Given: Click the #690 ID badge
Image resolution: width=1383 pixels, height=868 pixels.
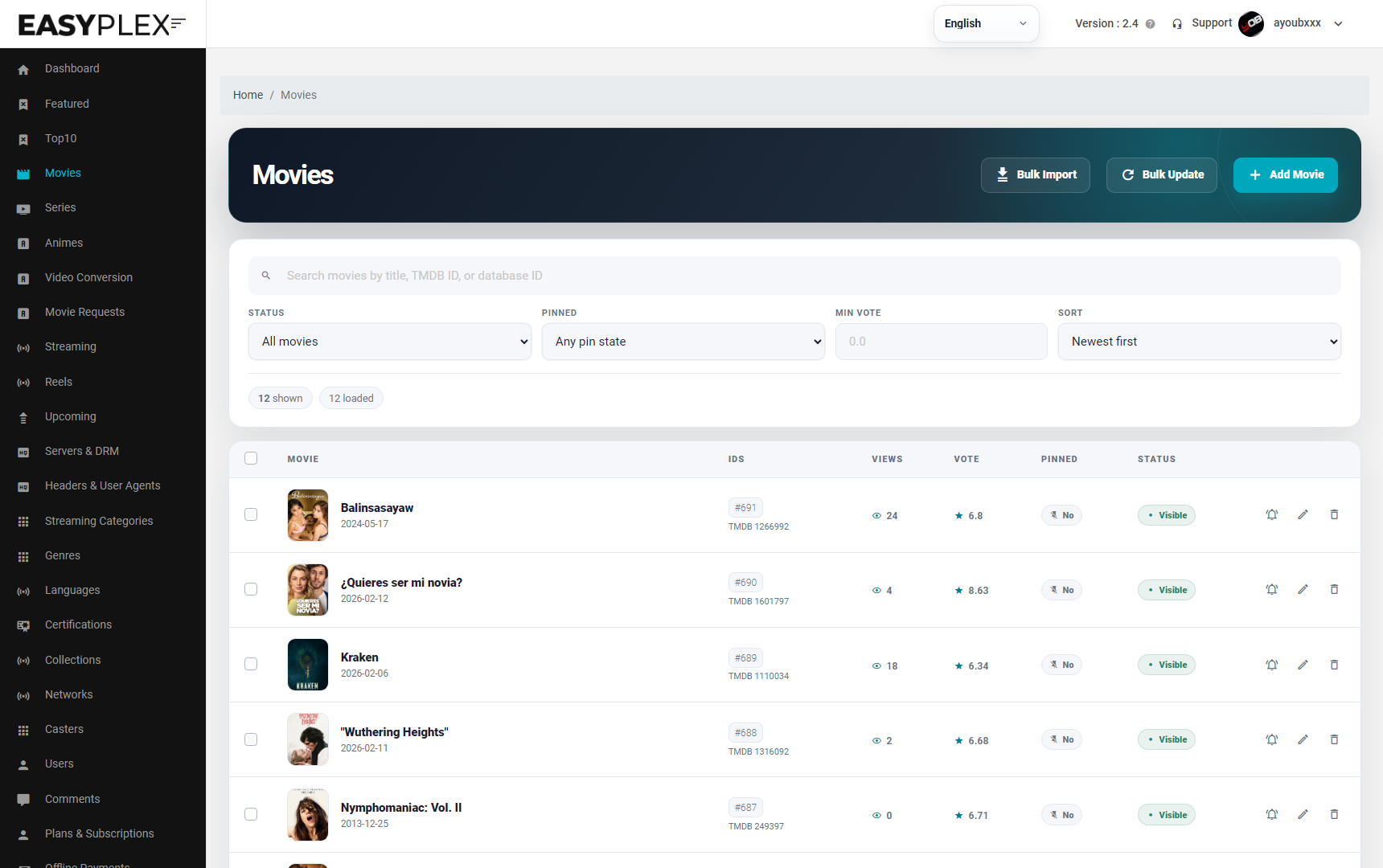Looking at the screenshot, I should tap(745, 583).
